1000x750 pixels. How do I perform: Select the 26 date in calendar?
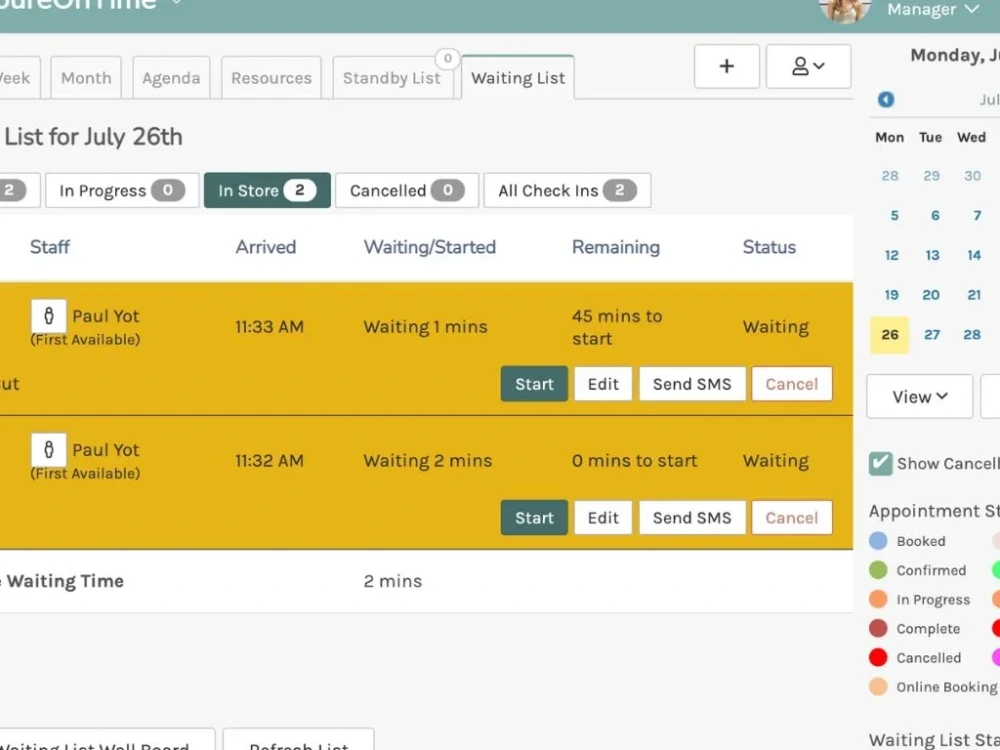[890, 335]
